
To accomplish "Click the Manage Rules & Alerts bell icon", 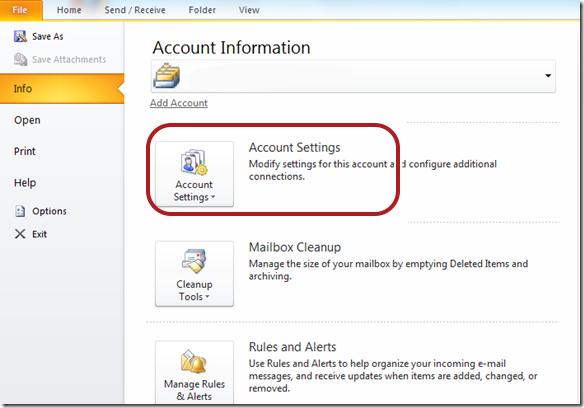I will click(194, 361).
